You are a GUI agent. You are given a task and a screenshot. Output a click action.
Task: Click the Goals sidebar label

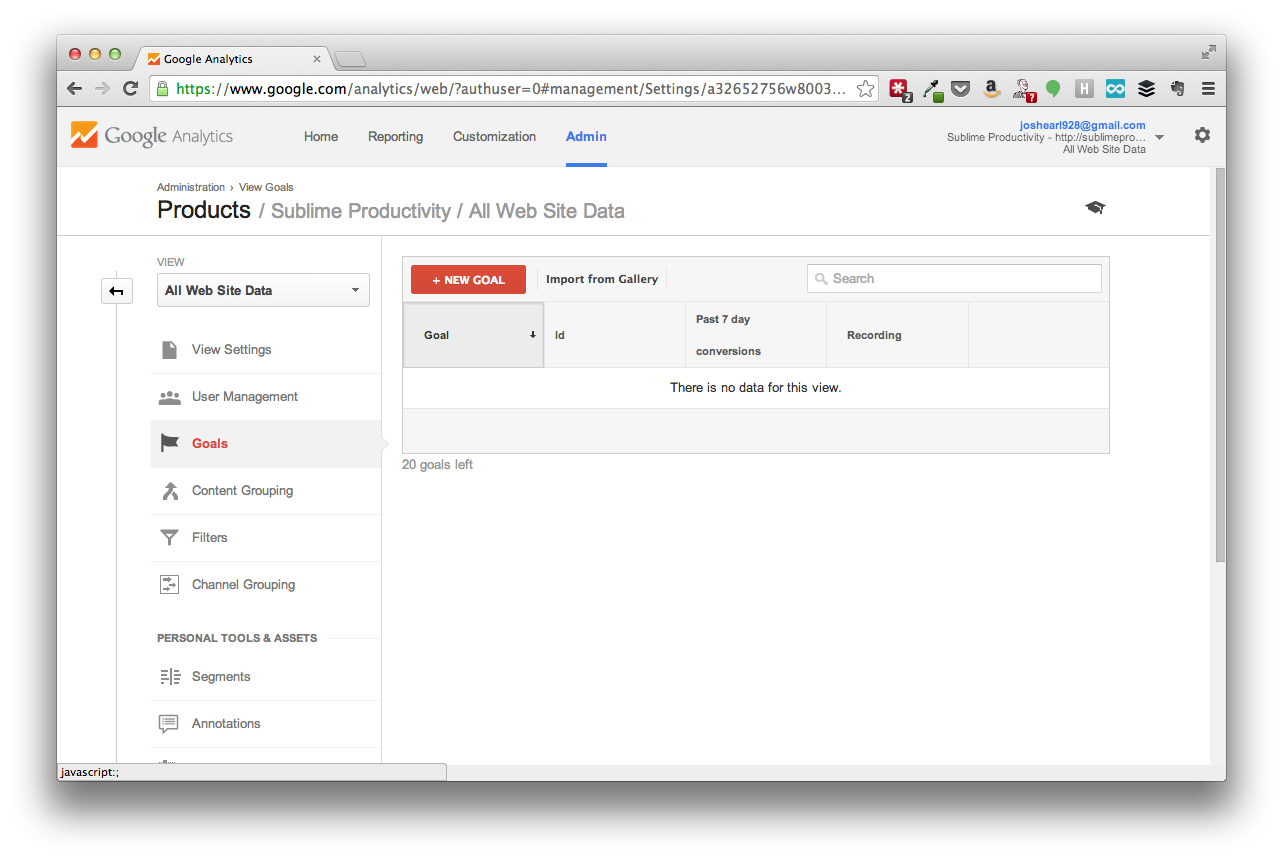[210, 444]
